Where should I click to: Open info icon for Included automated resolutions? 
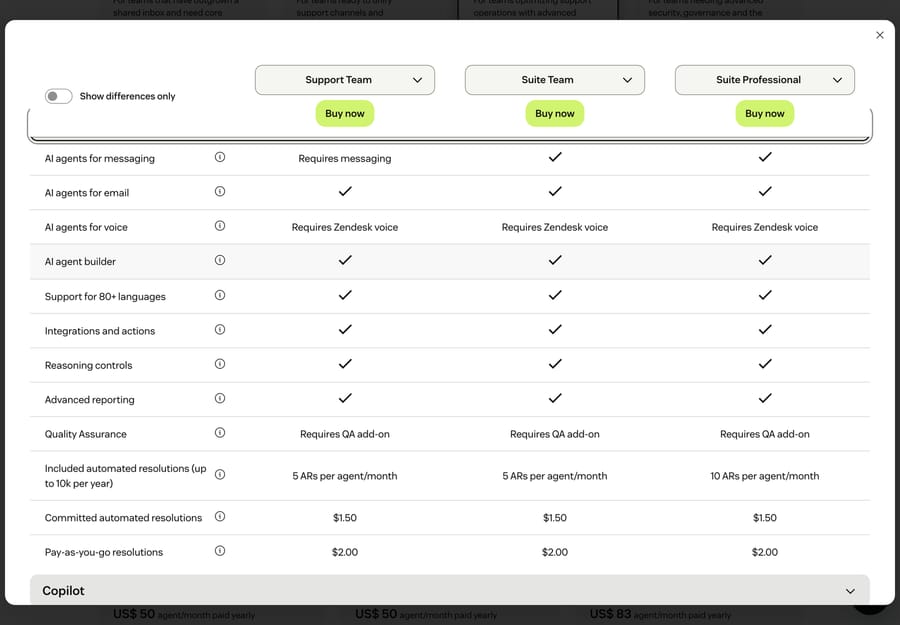220,475
